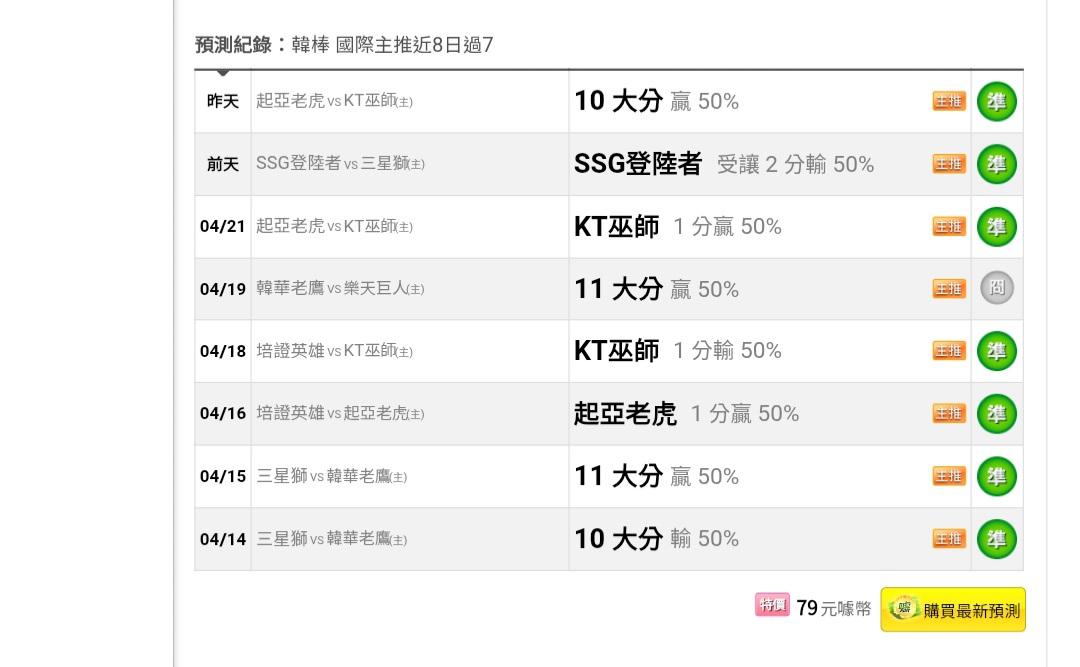Click the green 準 icon in 04/14 row
Image resolution: width=1080 pixels, height=667 pixels.
tap(996, 539)
